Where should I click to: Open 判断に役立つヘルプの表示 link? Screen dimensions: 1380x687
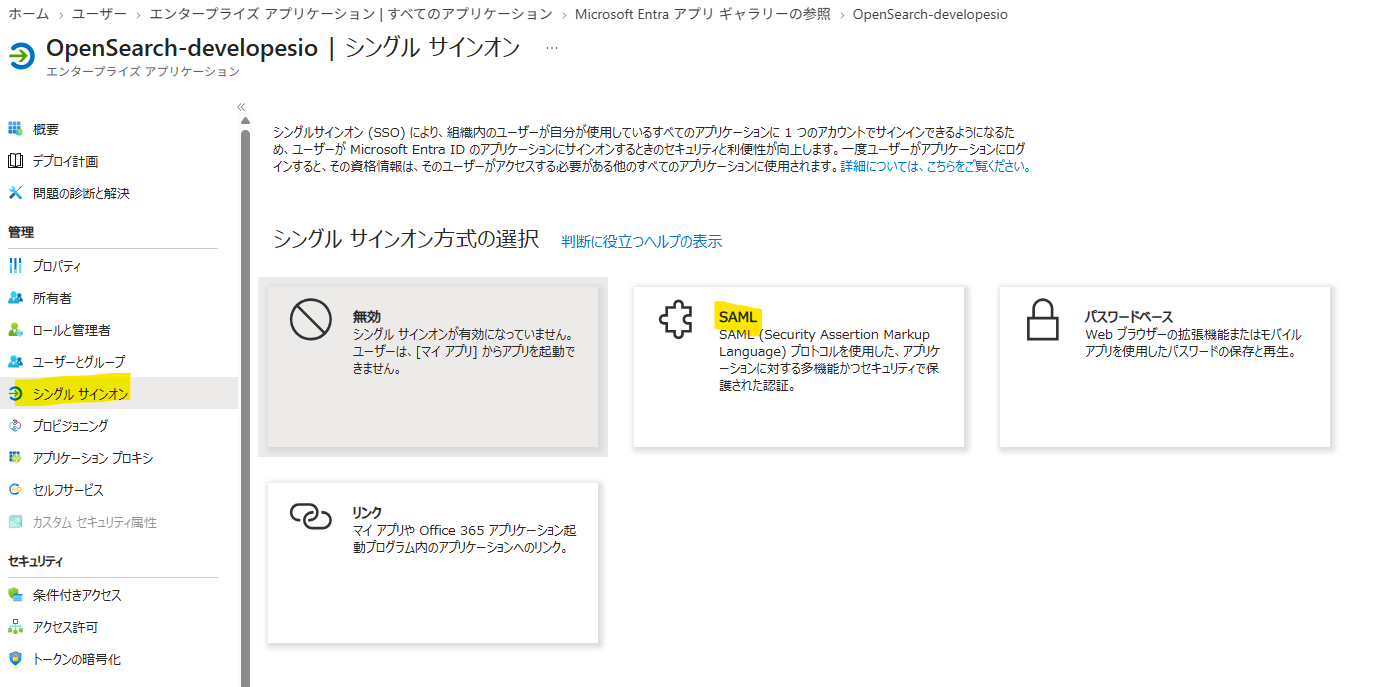[641, 241]
